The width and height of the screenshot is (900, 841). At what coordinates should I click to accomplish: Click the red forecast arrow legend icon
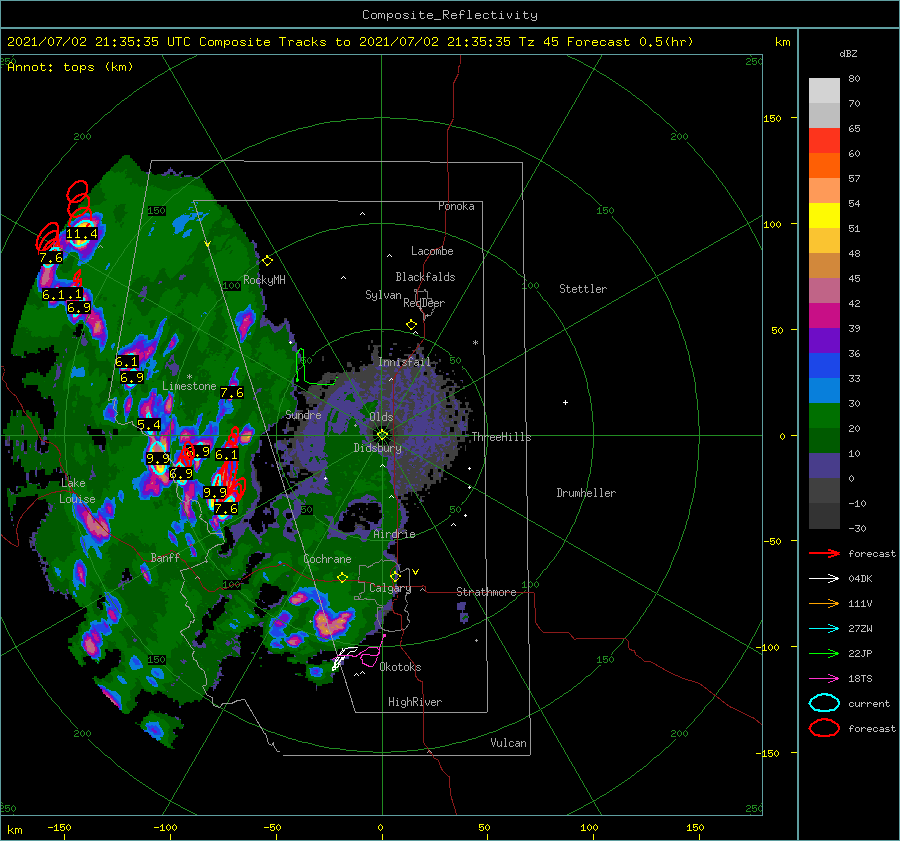(824, 553)
